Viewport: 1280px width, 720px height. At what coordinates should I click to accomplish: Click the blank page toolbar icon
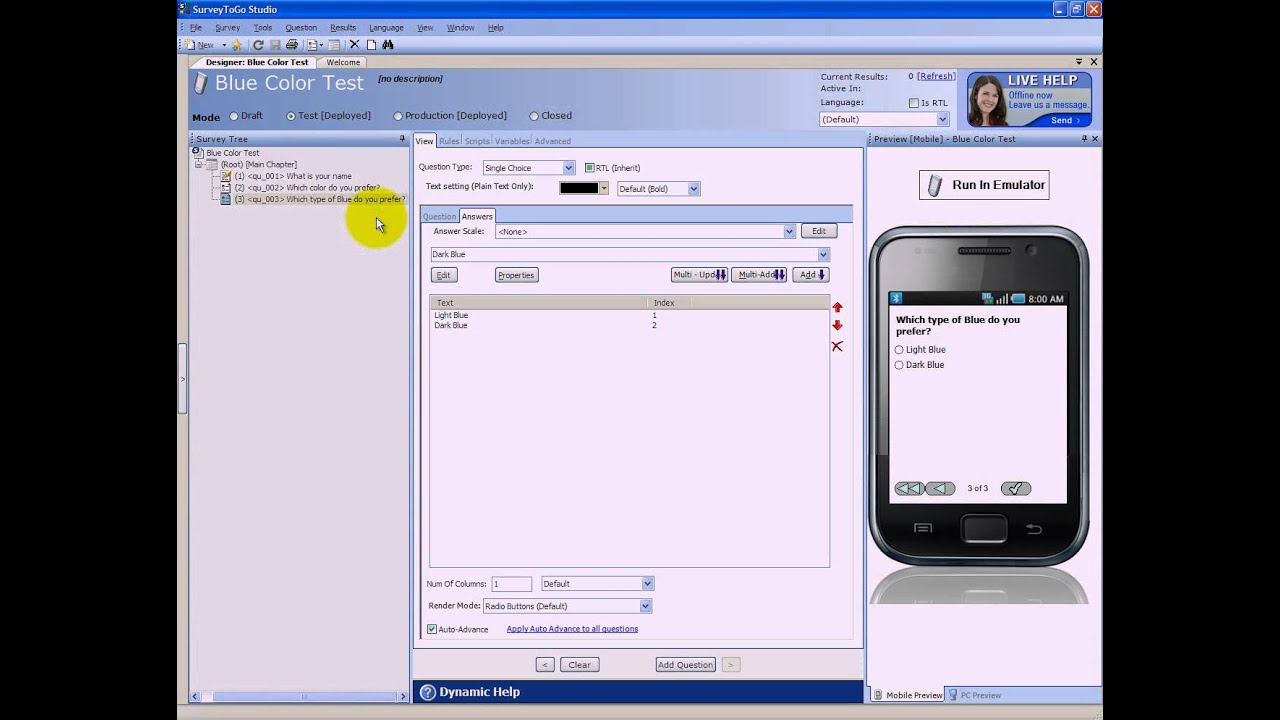click(x=371, y=45)
